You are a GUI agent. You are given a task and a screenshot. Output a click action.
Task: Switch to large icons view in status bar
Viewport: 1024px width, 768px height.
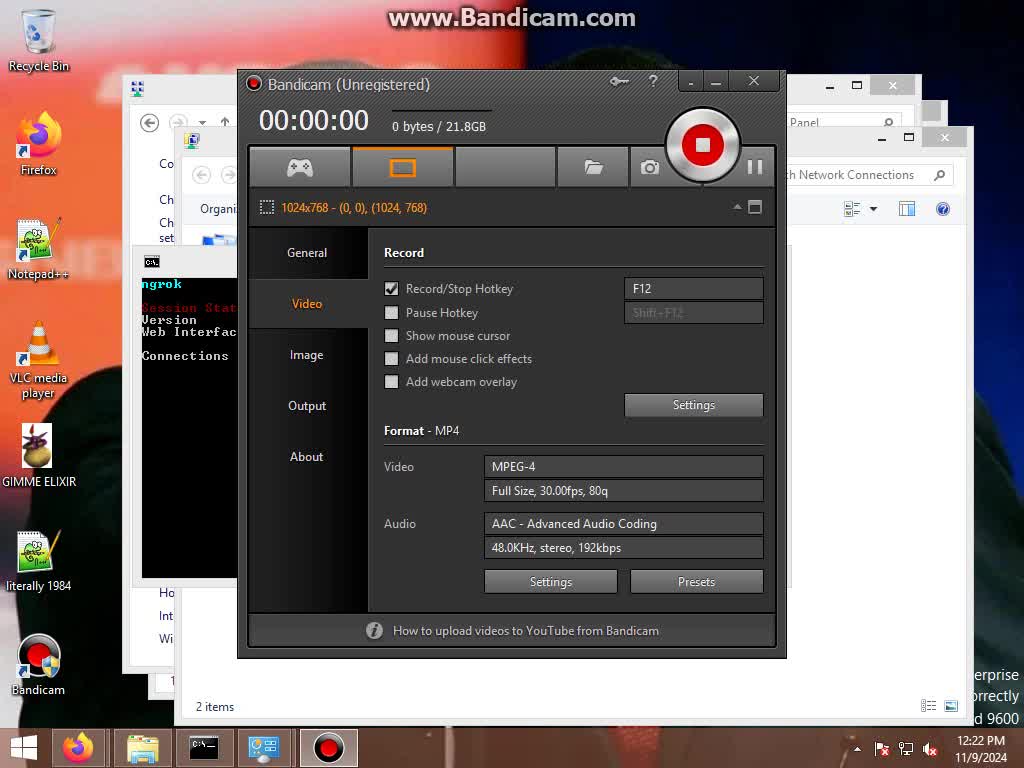pos(951,705)
